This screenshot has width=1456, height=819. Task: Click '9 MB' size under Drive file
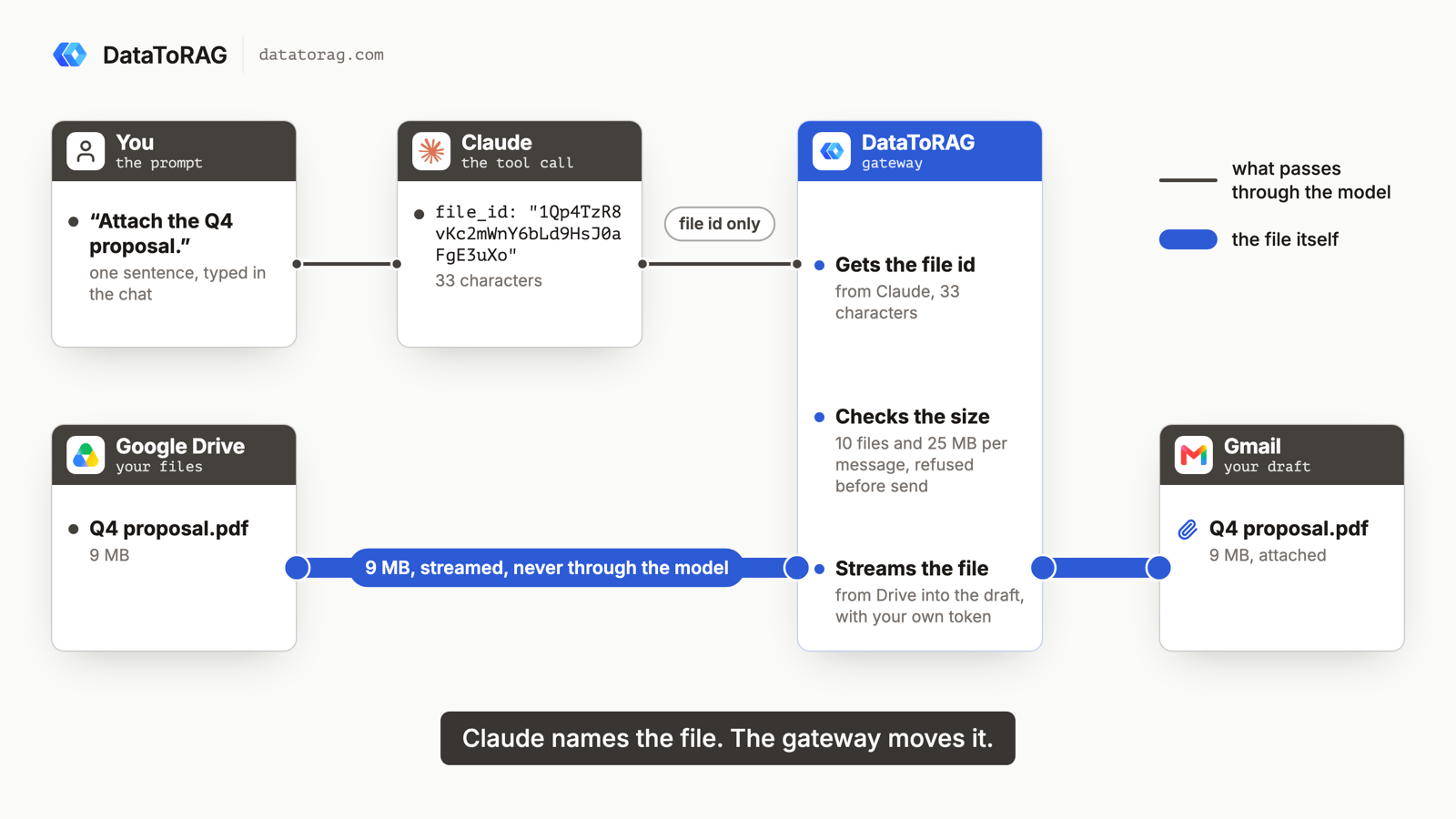point(109,555)
